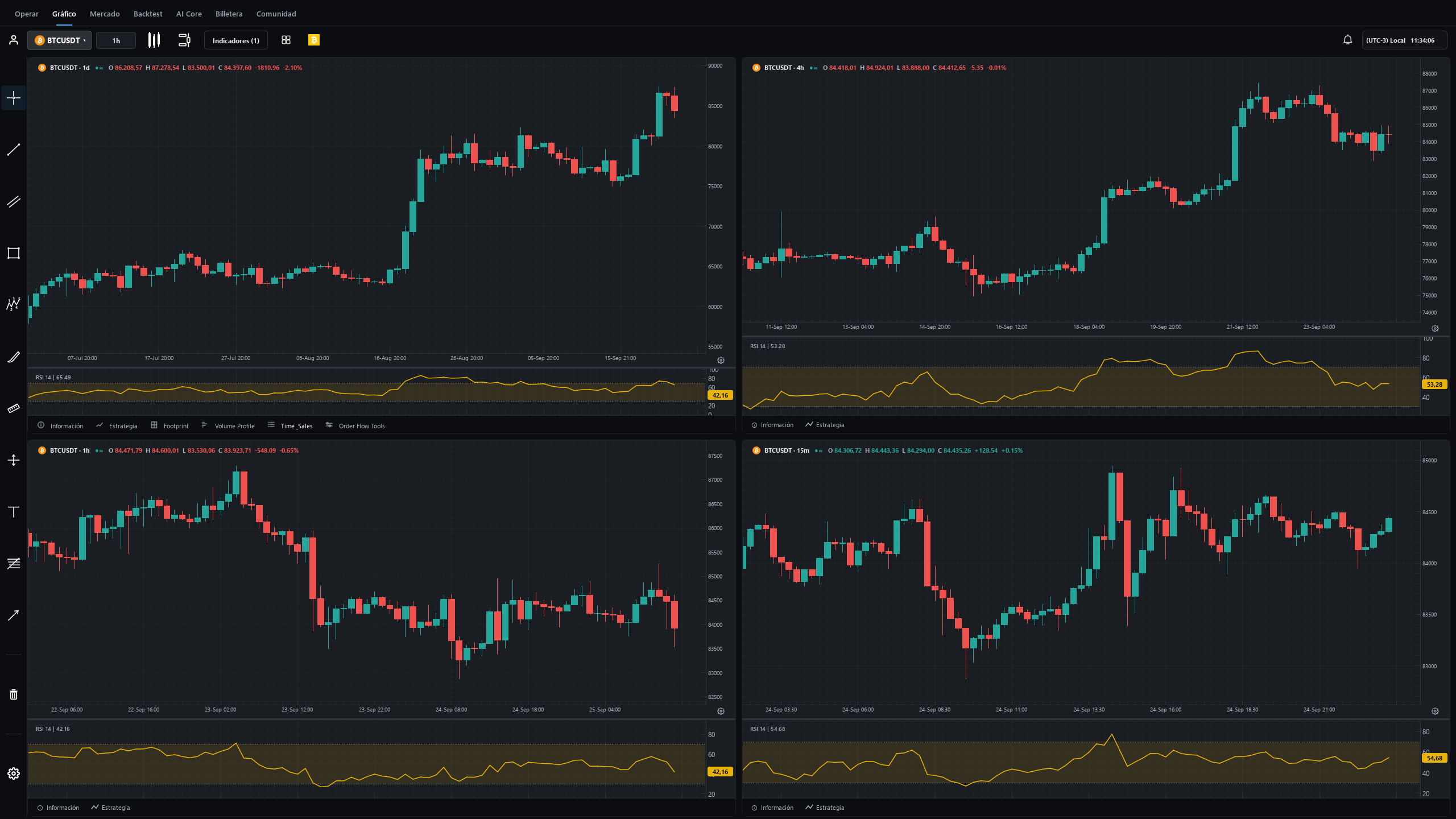Open Volume Profile in the 1d chart
Screen dimensions: 1456x819
(228, 425)
